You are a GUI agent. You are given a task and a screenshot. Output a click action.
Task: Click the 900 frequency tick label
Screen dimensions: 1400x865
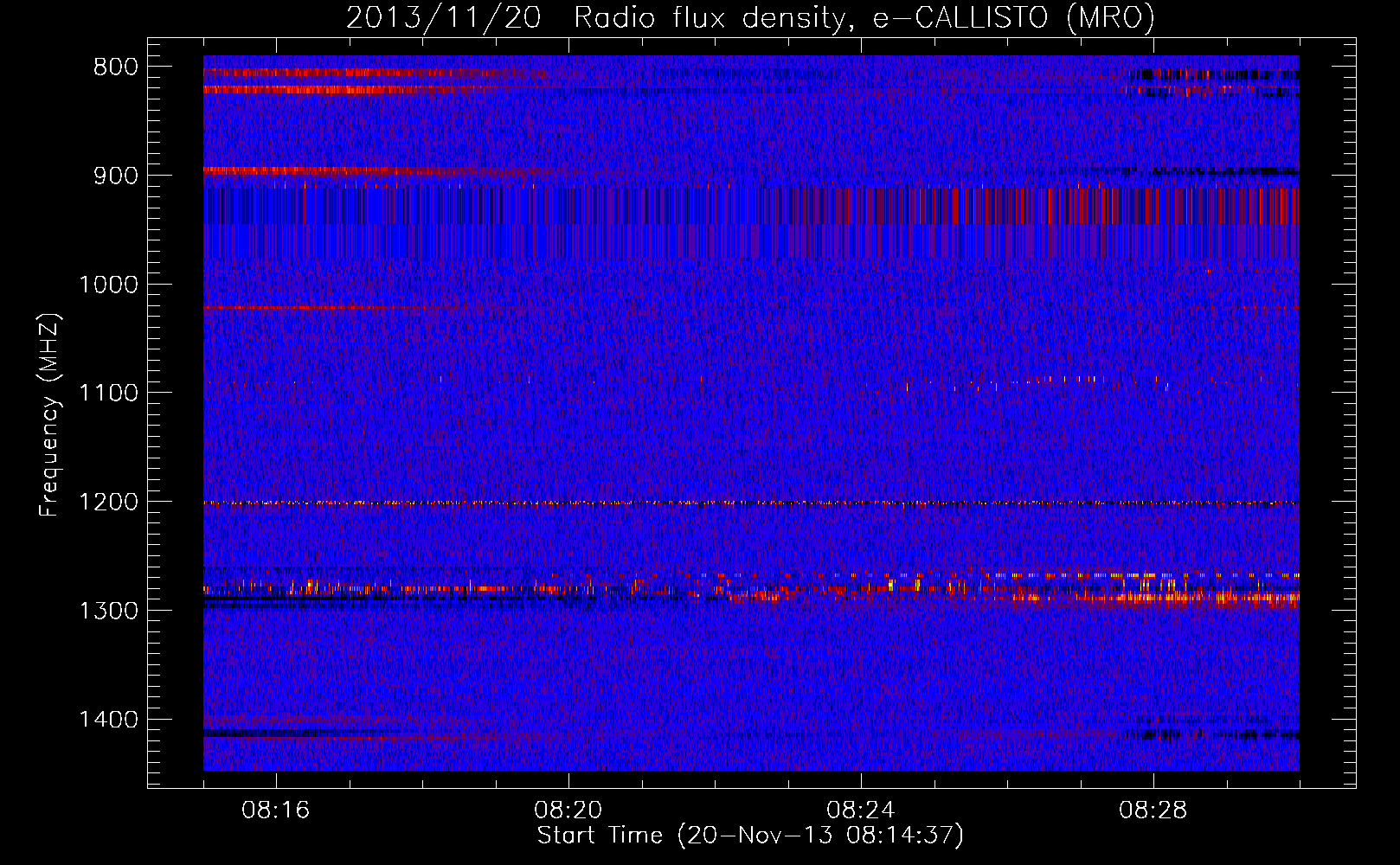click(x=114, y=176)
